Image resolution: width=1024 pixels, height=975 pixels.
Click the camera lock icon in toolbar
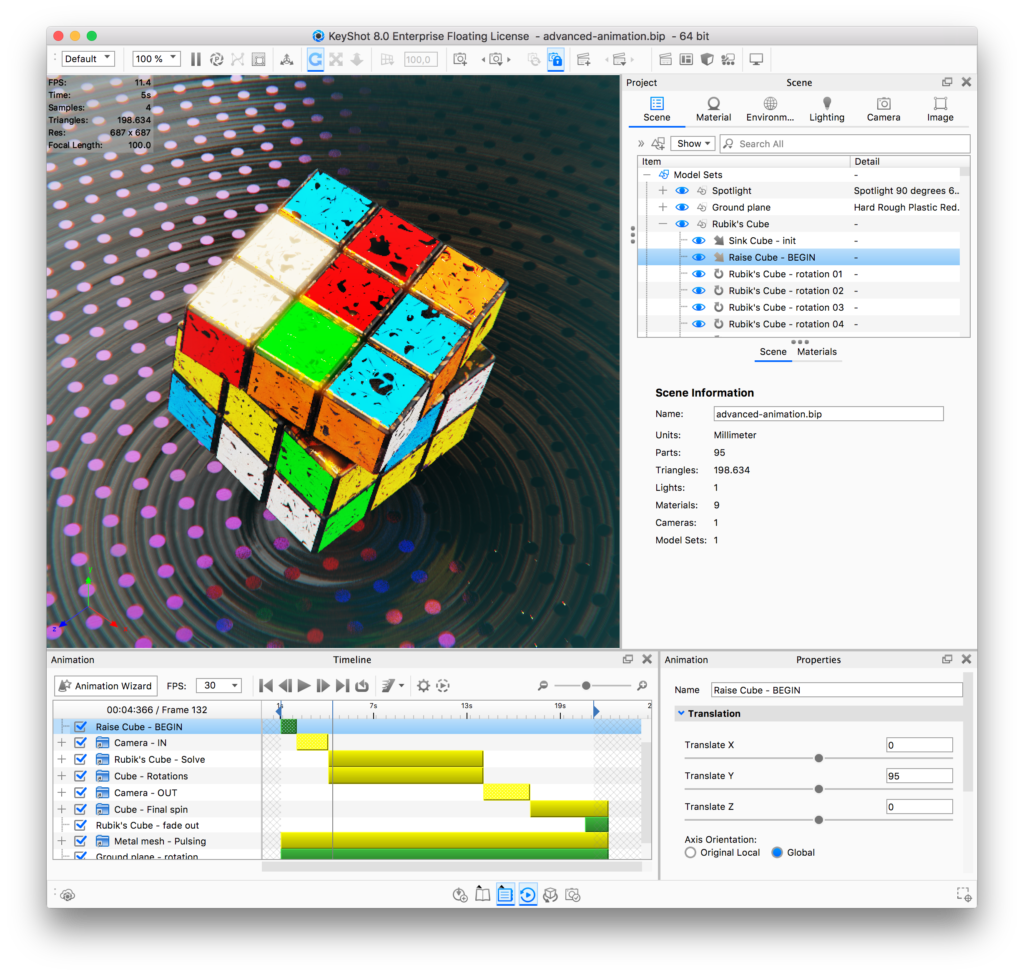coord(555,59)
